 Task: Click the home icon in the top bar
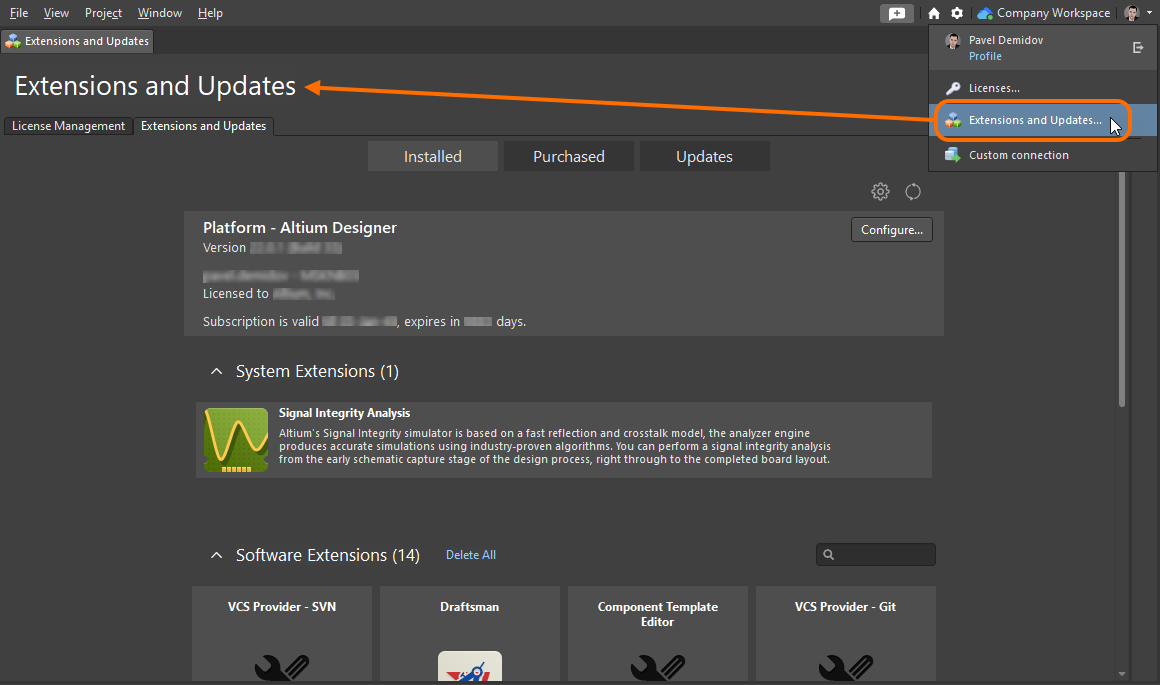click(934, 13)
